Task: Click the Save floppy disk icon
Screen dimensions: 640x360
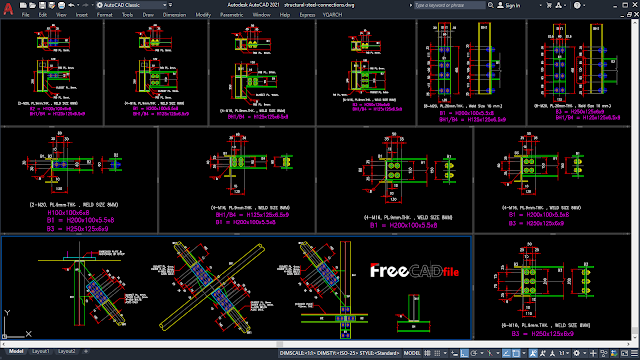Action: 42,5
